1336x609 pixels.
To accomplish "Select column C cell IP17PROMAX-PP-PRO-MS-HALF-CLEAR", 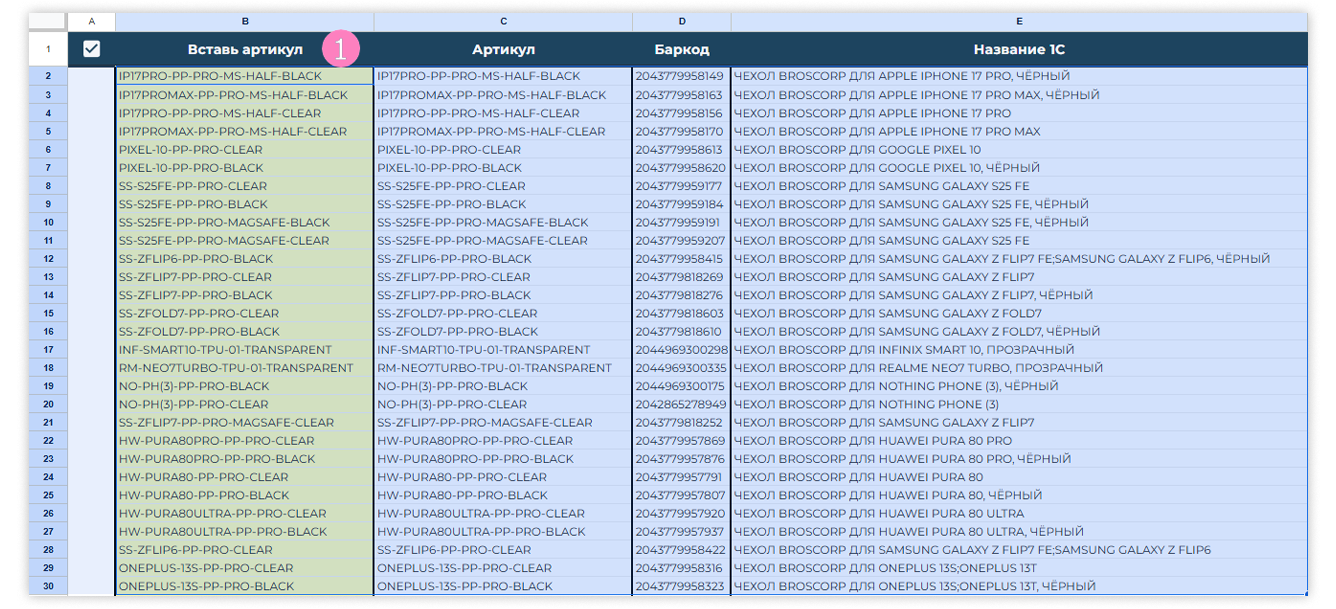I will (503, 131).
